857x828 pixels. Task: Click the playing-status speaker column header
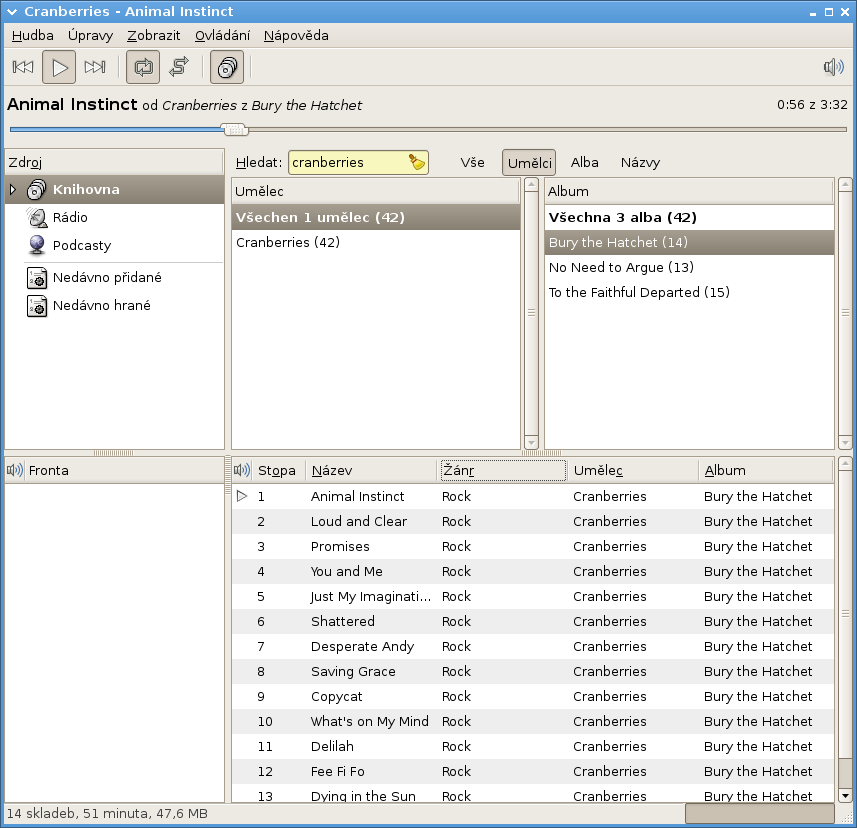242,471
